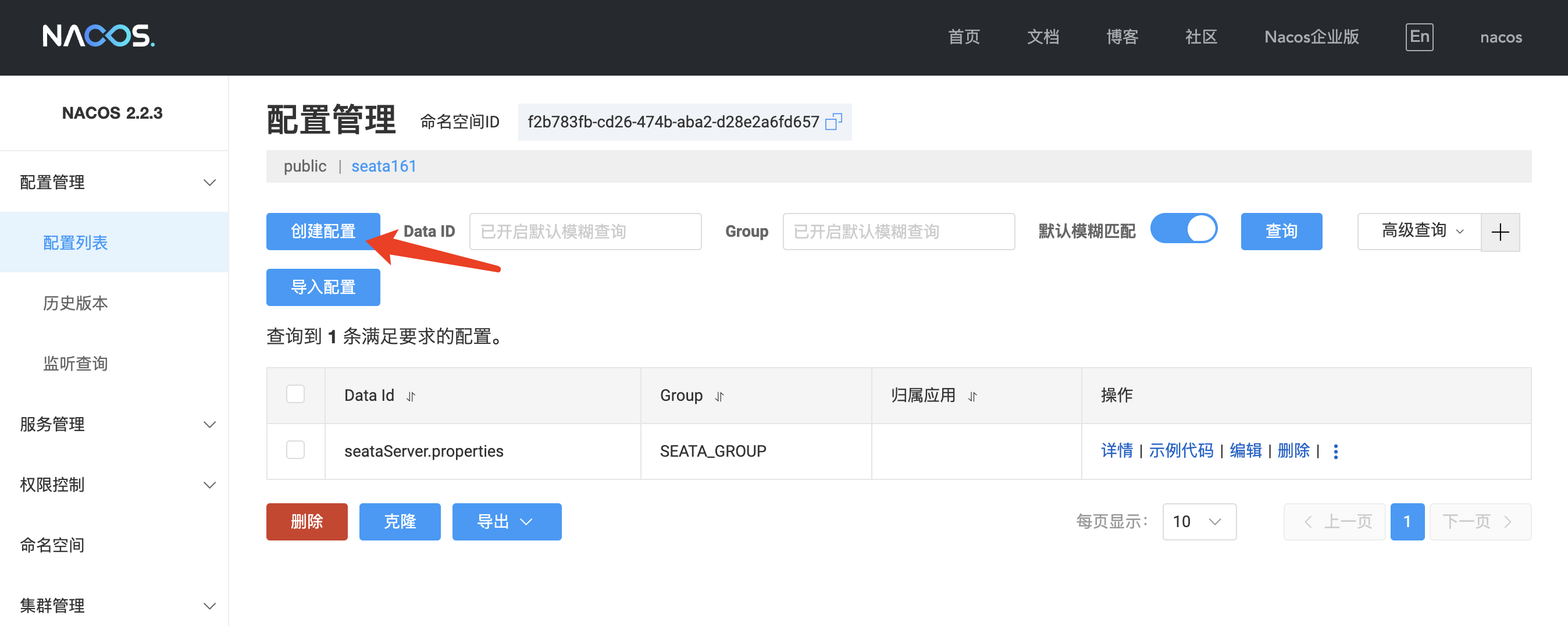Image resolution: width=1568 pixels, height=626 pixels.
Task: Open the more-actions dots for seataServer.properties
Action: (1335, 451)
